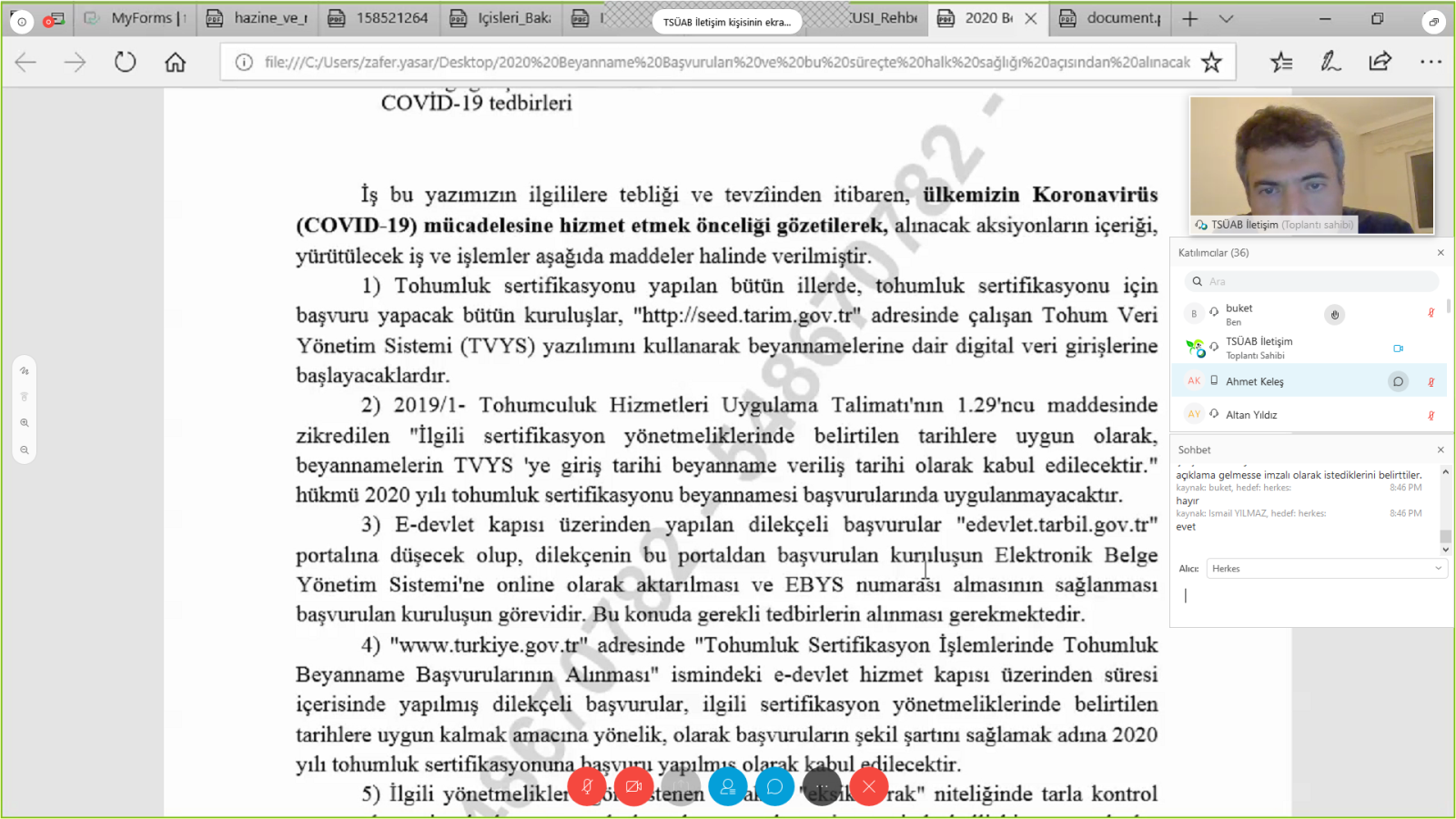The height and width of the screenshot is (819, 1456).
Task: Click the circular icon in top-left corner
Action: coord(21,20)
